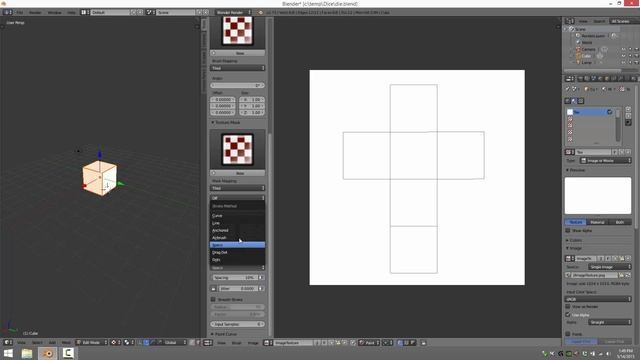Browse image datablock in image editor header
The height and width of the screenshot is (360, 640).
[x=268, y=343]
